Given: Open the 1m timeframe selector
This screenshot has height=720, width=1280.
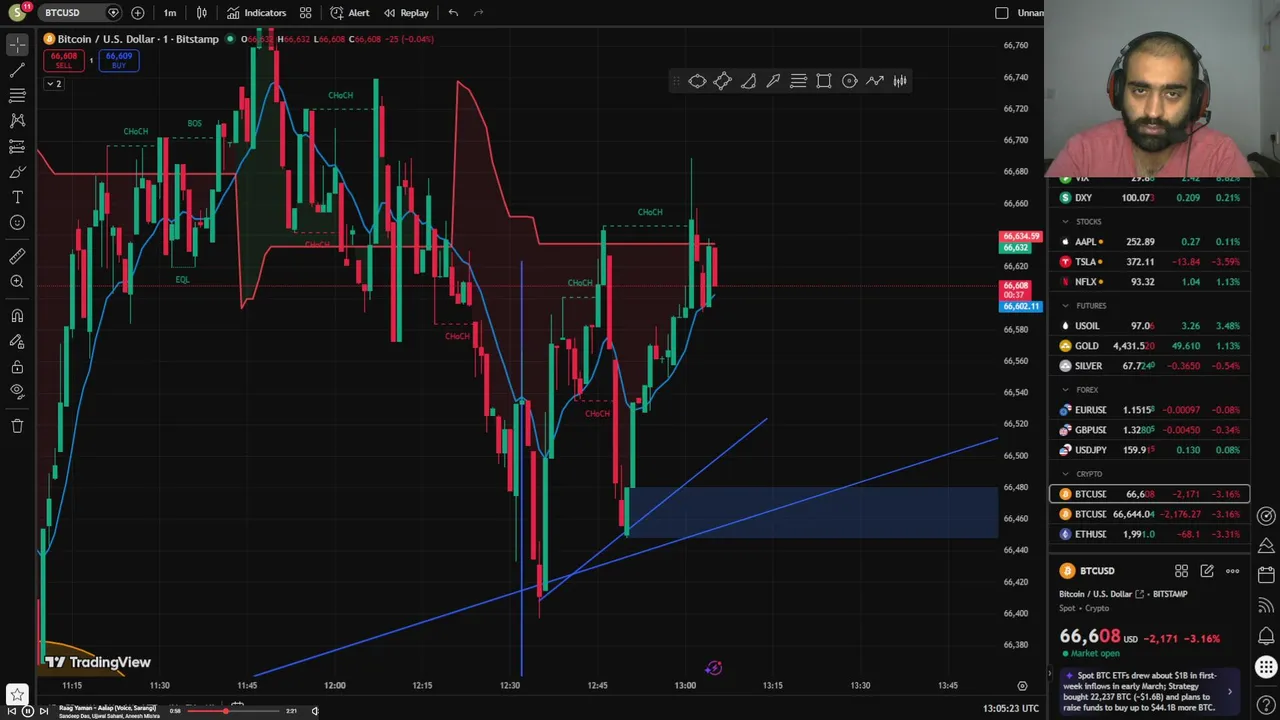Looking at the screenshot, I should pos(170,13).
